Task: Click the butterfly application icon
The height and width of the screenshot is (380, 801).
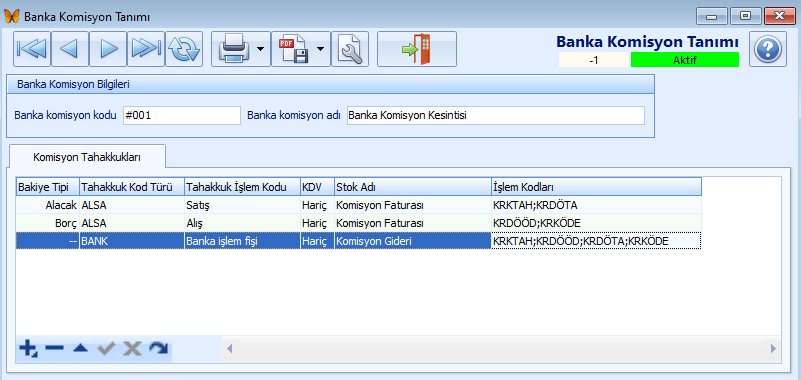Action: pyautogui.click(x=12, y=16)
